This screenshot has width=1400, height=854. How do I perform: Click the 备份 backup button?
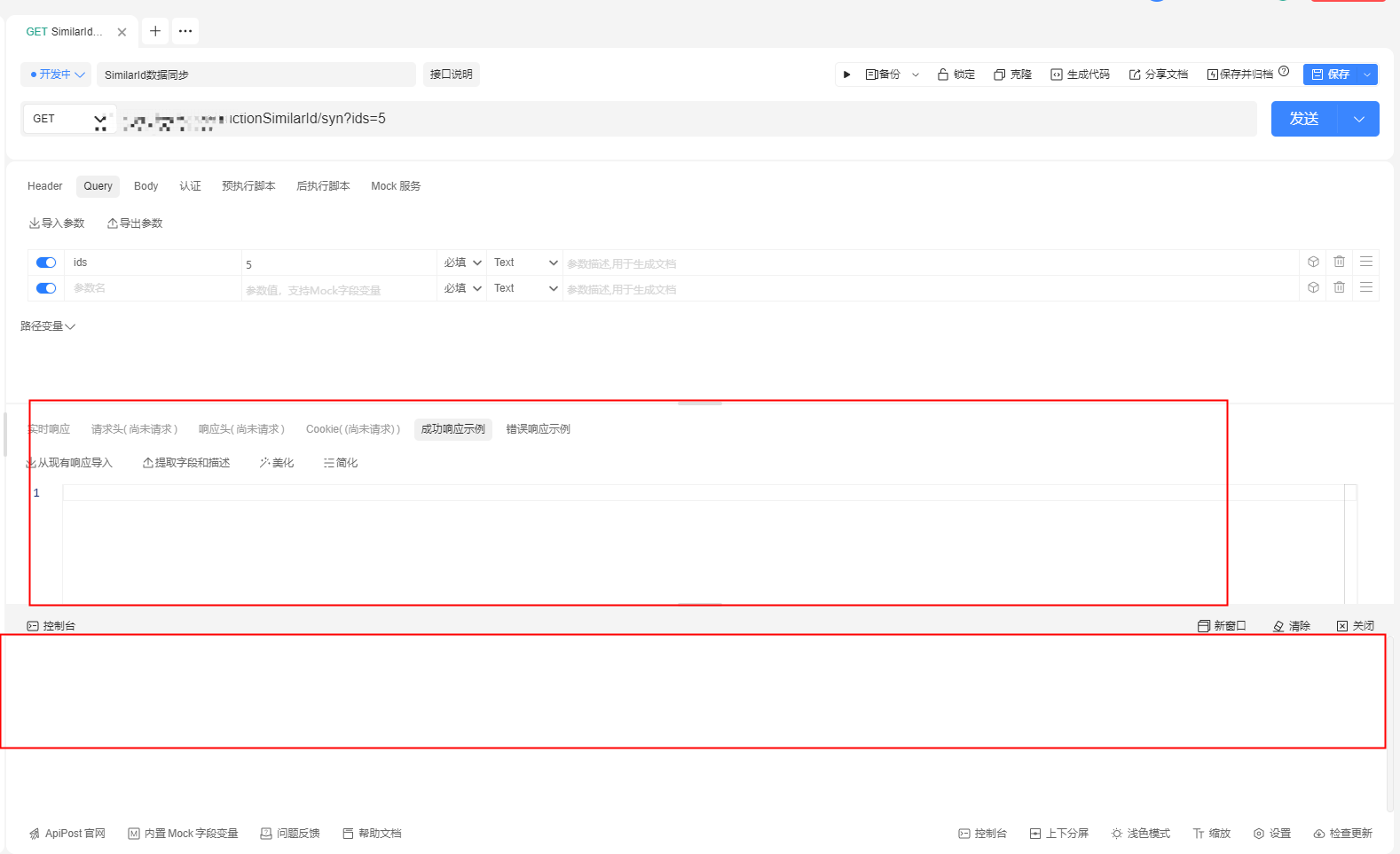pos(883,74)
